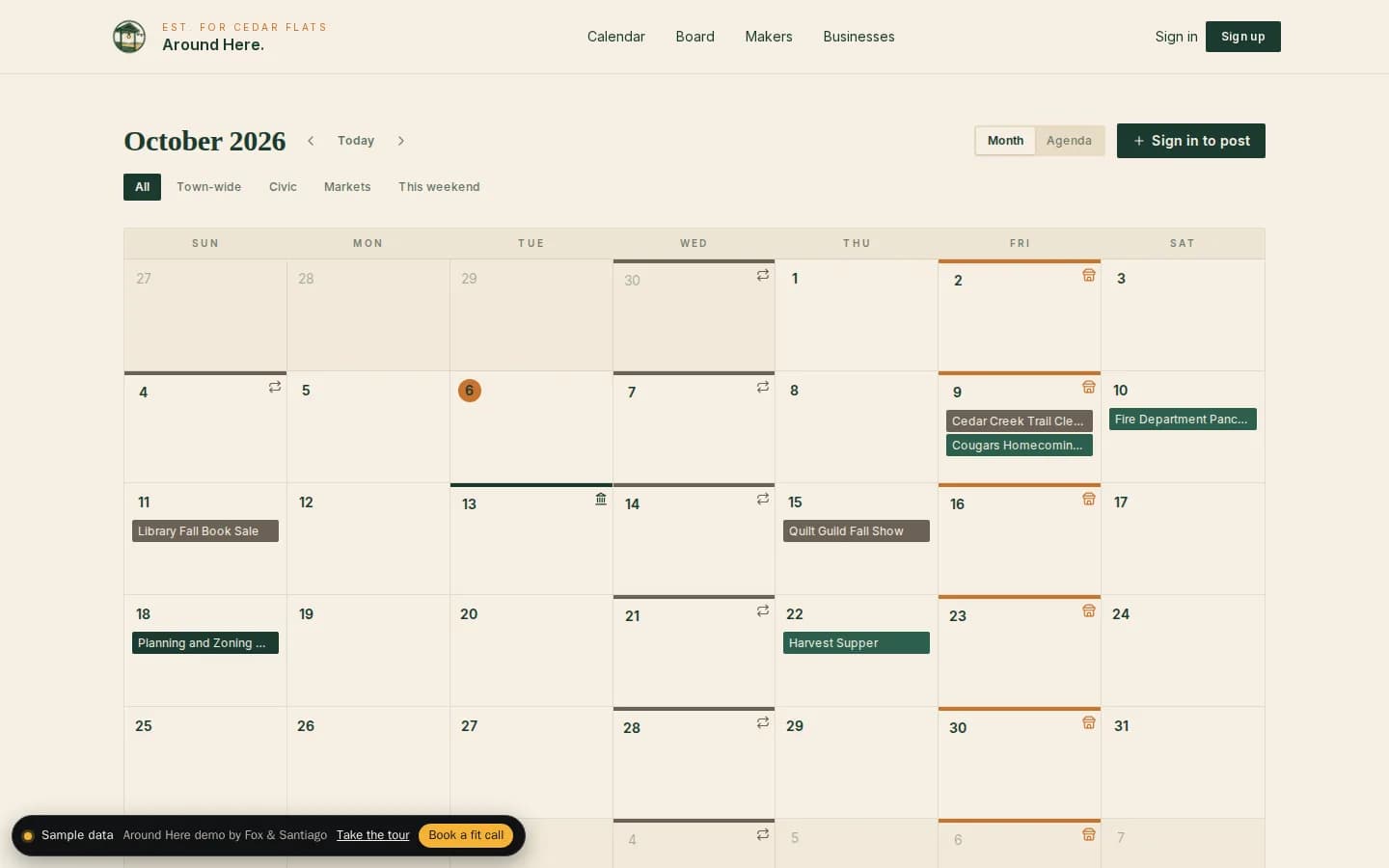
Task: Open the Board nav item
Action: [x=695, y=37]
